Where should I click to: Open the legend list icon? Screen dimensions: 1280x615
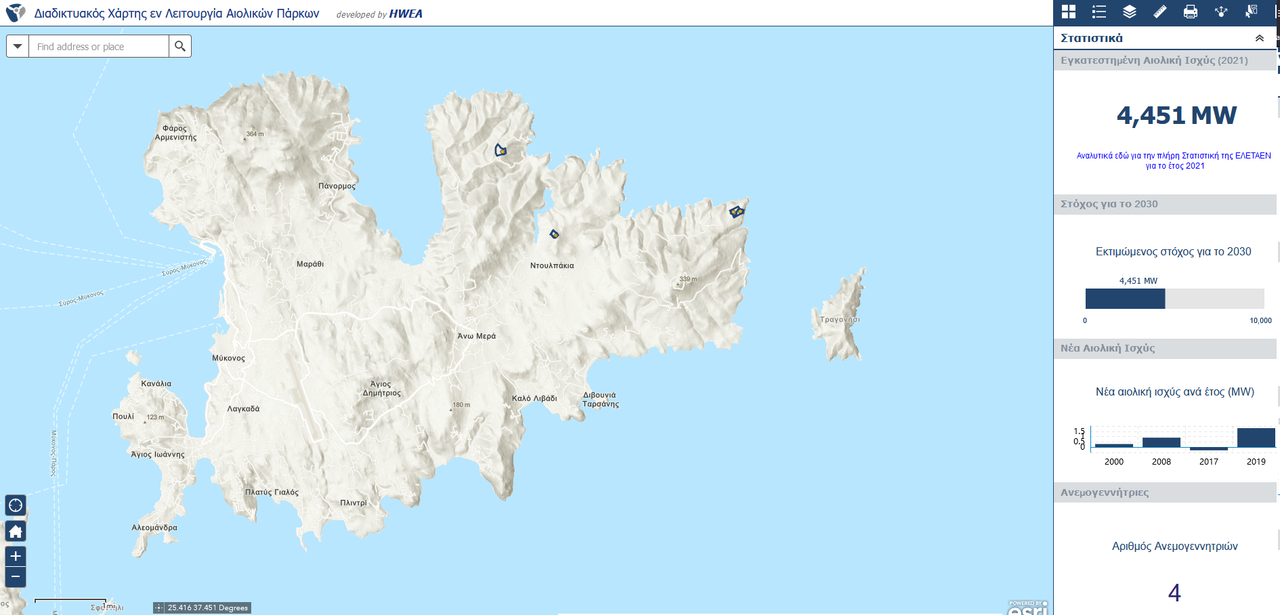pos(1099,12)
